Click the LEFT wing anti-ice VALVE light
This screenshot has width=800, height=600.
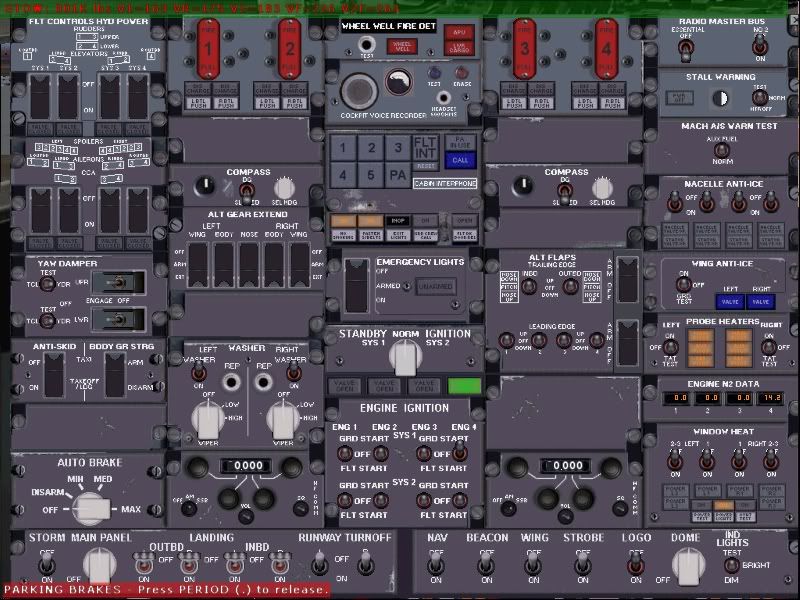click(x=730, y=302)
